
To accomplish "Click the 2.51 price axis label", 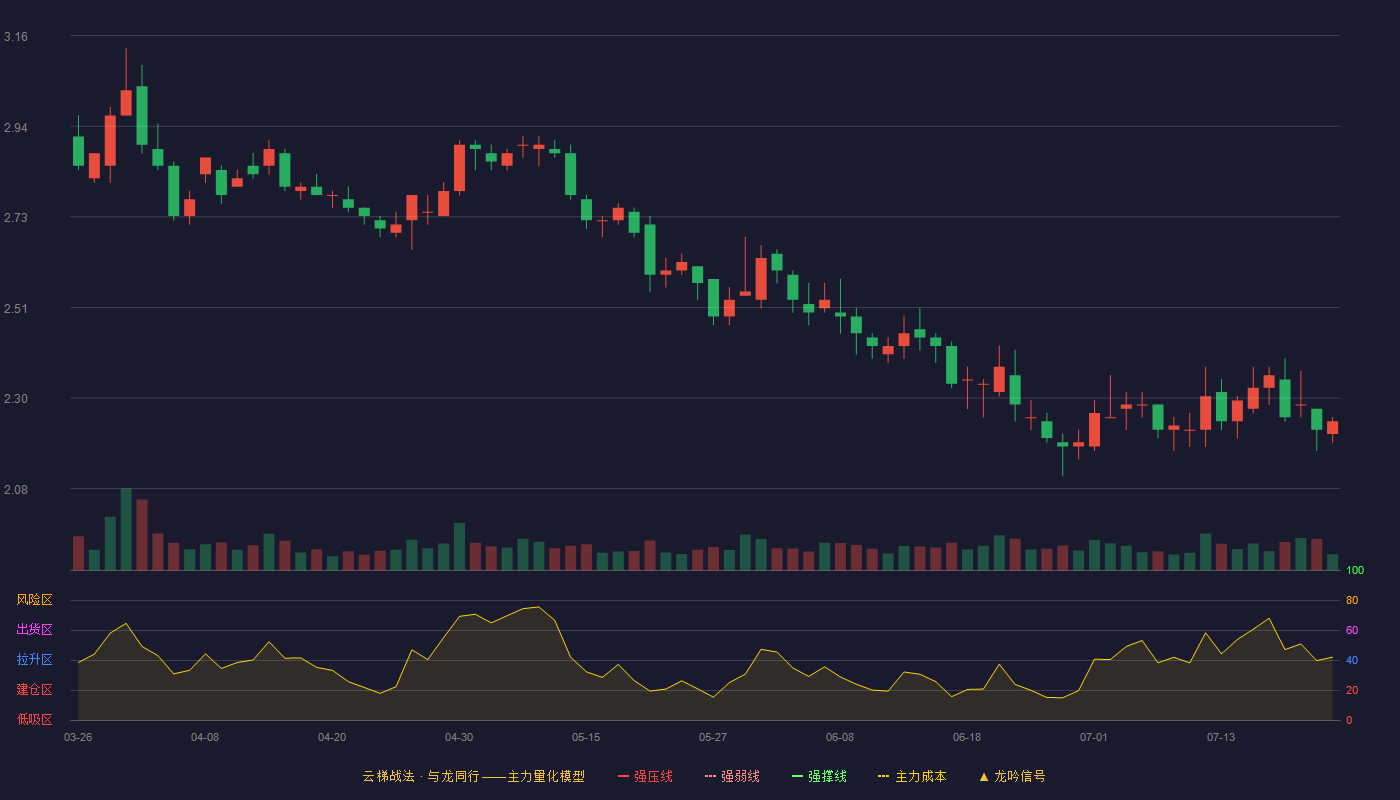I will [x=16, y=309].
